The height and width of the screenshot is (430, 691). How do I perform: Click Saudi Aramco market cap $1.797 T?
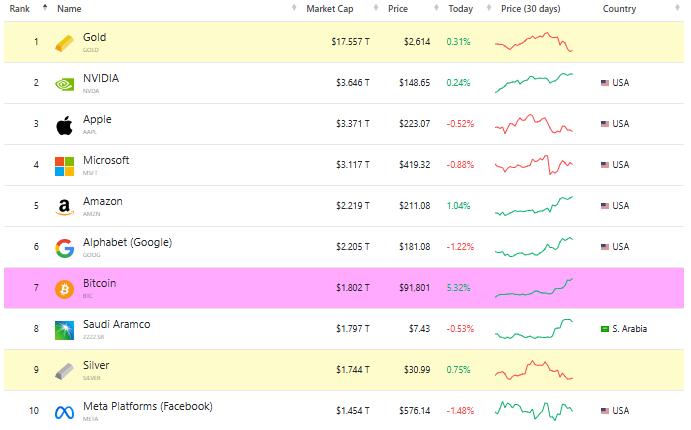353,329
